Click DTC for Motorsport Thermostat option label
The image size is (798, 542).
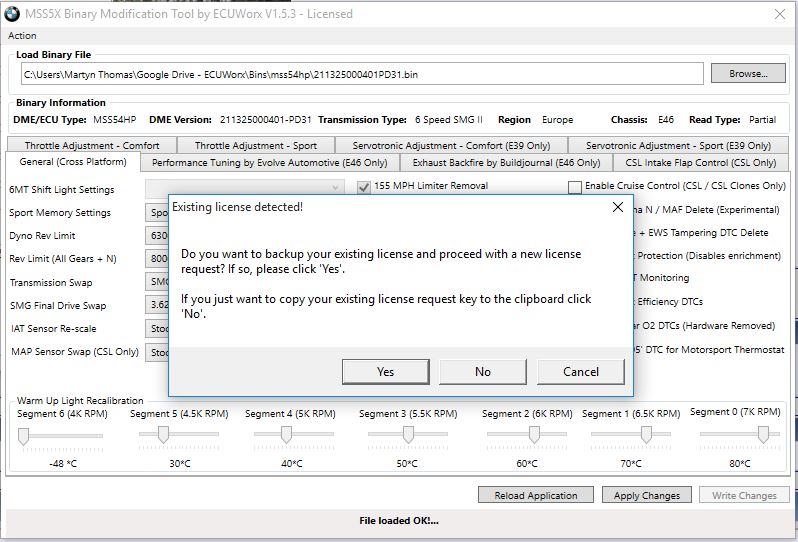pos(709,350)
